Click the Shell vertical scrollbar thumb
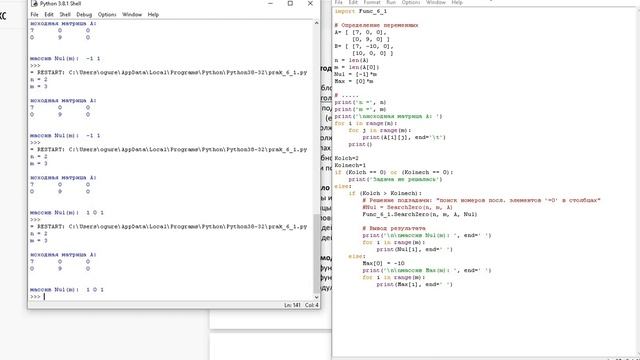This screenshot has height=360, width=640. tap(316, 253)
